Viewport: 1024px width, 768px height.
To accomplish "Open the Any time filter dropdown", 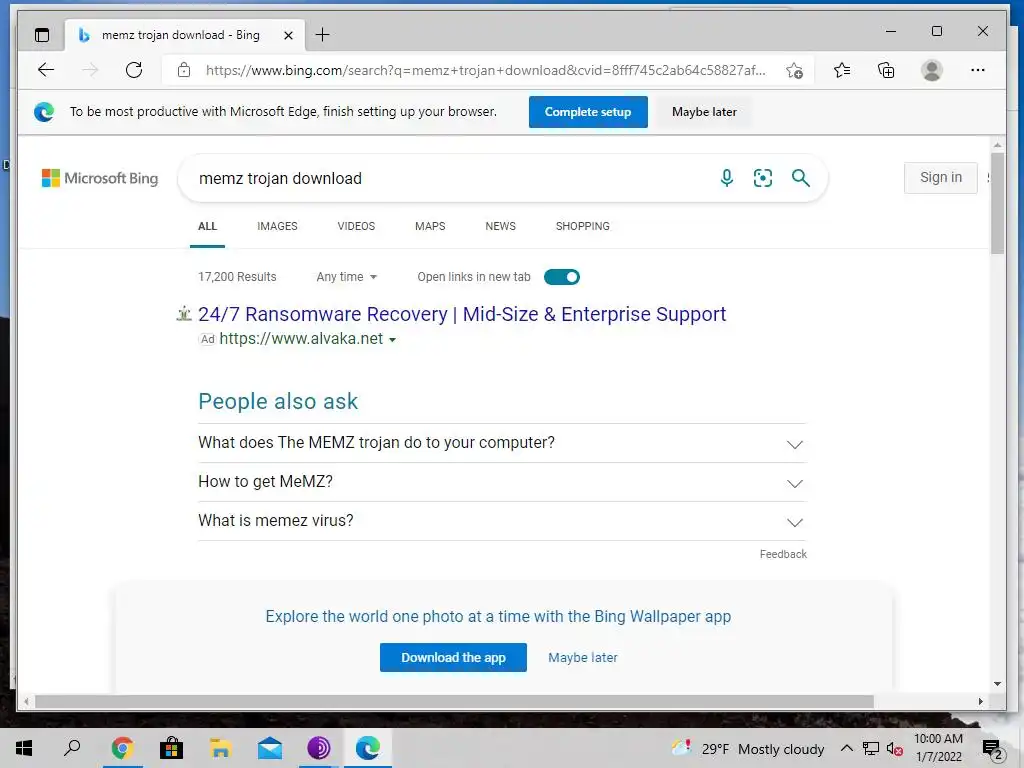I will click(x=346, y=277).
